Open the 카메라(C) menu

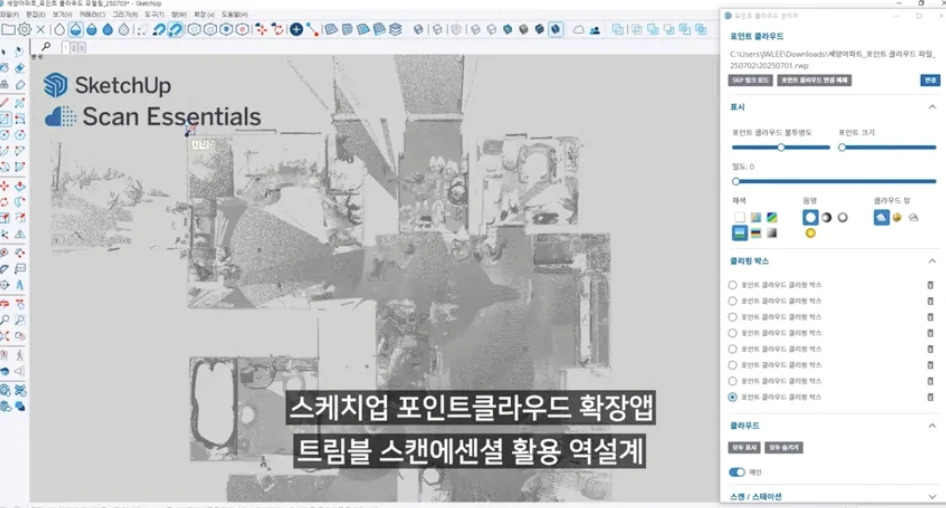point(92,14)
